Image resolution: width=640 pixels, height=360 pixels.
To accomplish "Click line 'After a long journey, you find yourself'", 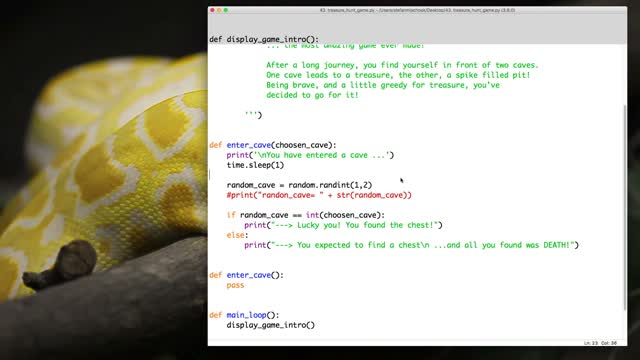I will click(x=402, y=65).
